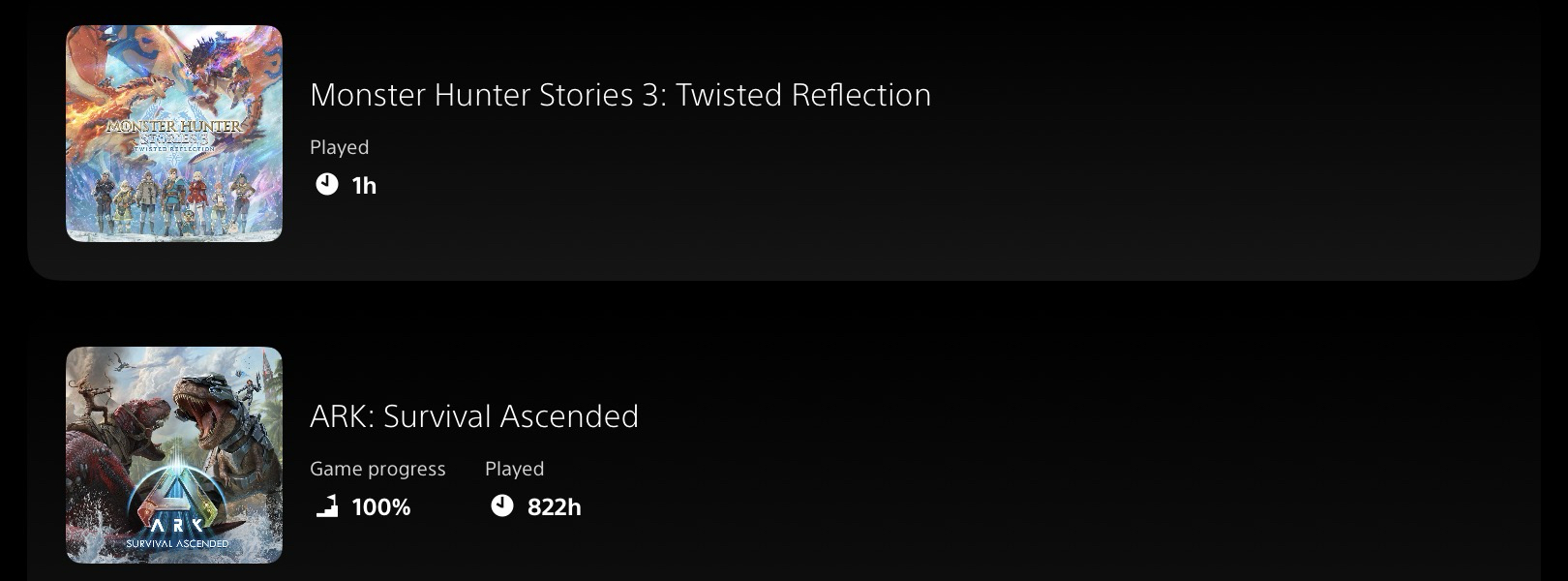
Task: Click the Played label under ARK: Survival Ascended
Action: coord(514,469)
